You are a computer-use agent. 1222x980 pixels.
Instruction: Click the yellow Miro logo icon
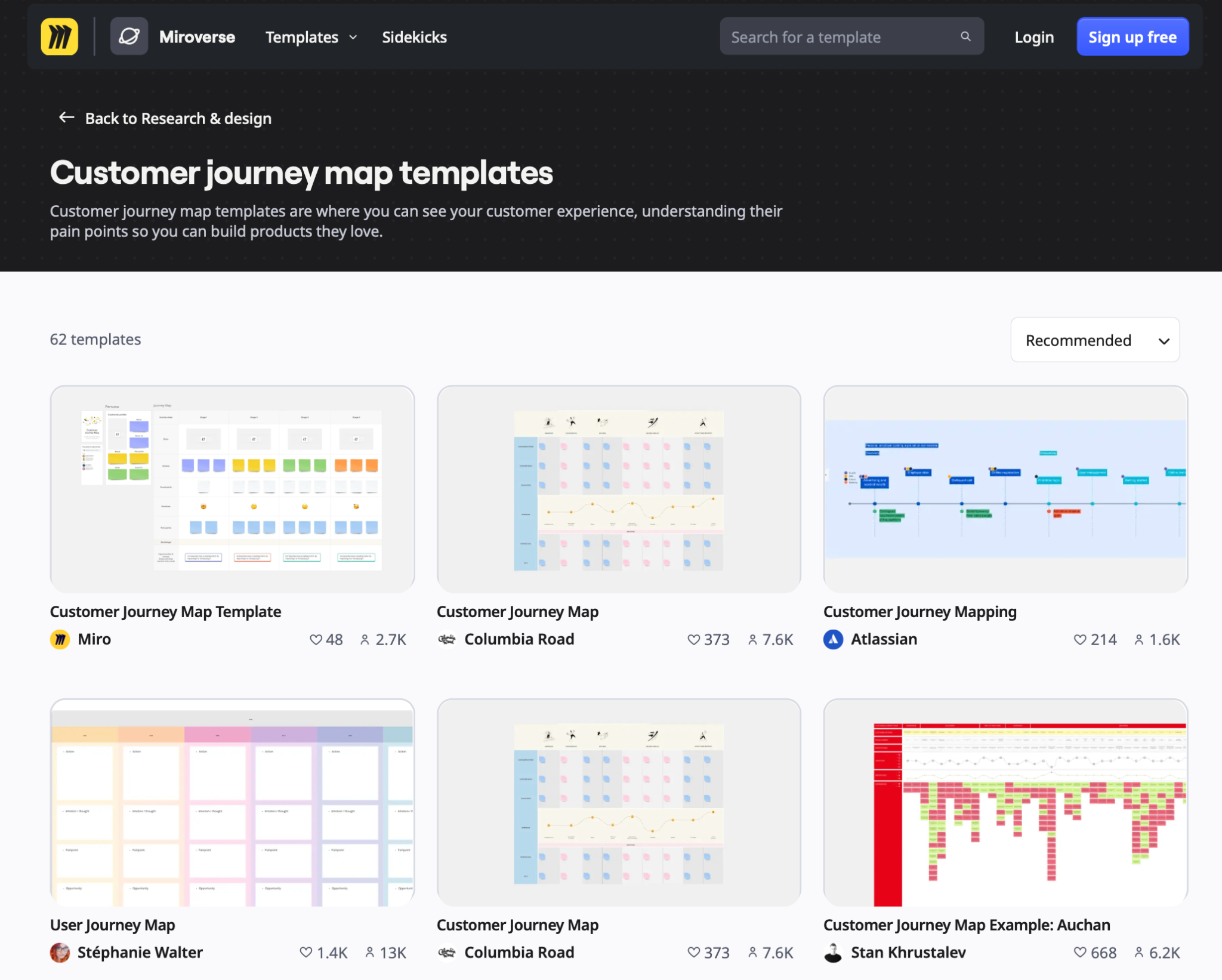click(59, 37)
